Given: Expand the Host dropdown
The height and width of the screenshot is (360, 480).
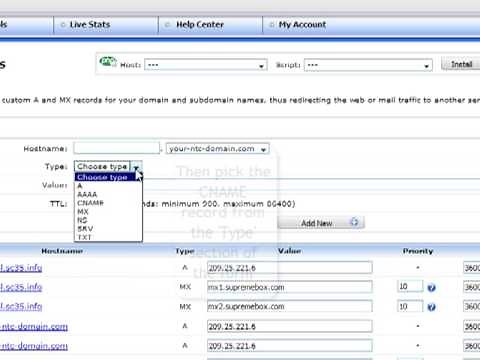Looking at the screenshot, I should pos(206,65).
